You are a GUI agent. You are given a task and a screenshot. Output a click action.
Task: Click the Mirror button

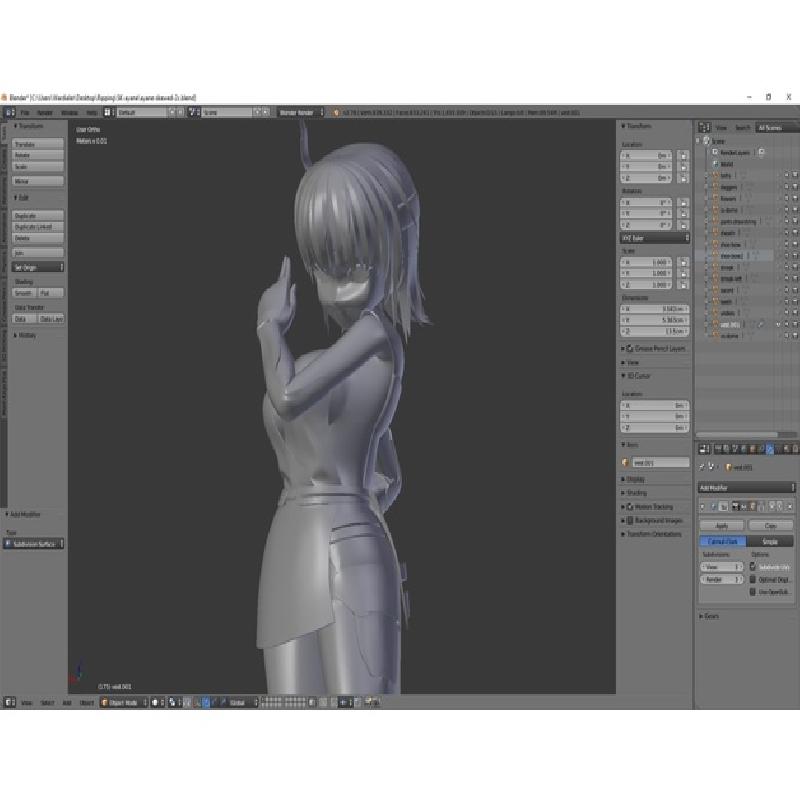coord(38,181)
